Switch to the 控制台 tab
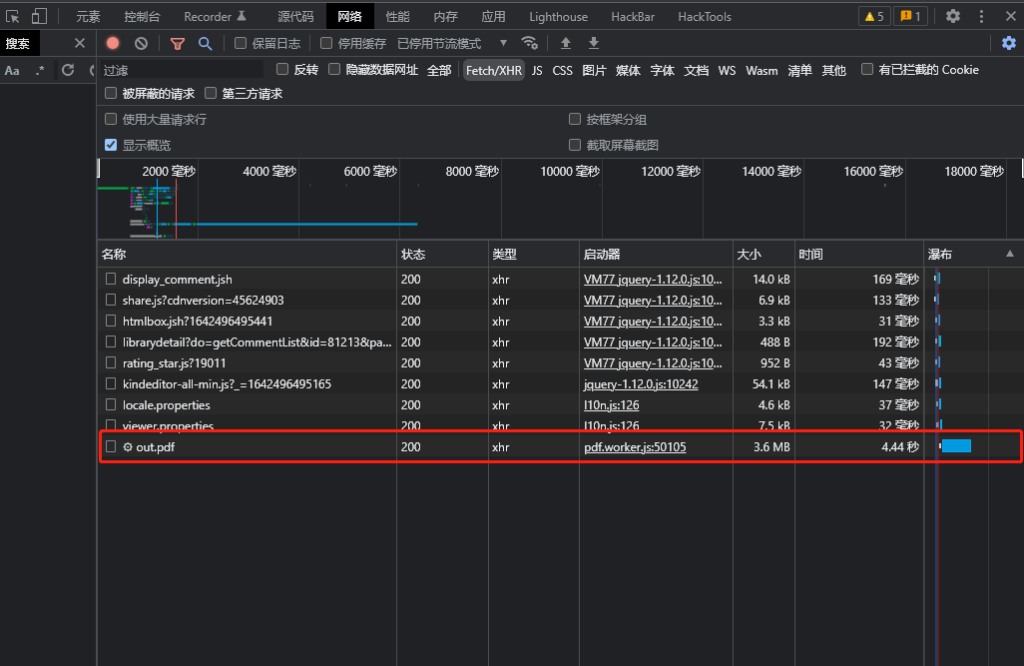The image size is (1024, 666). click(x=142, y=16)
